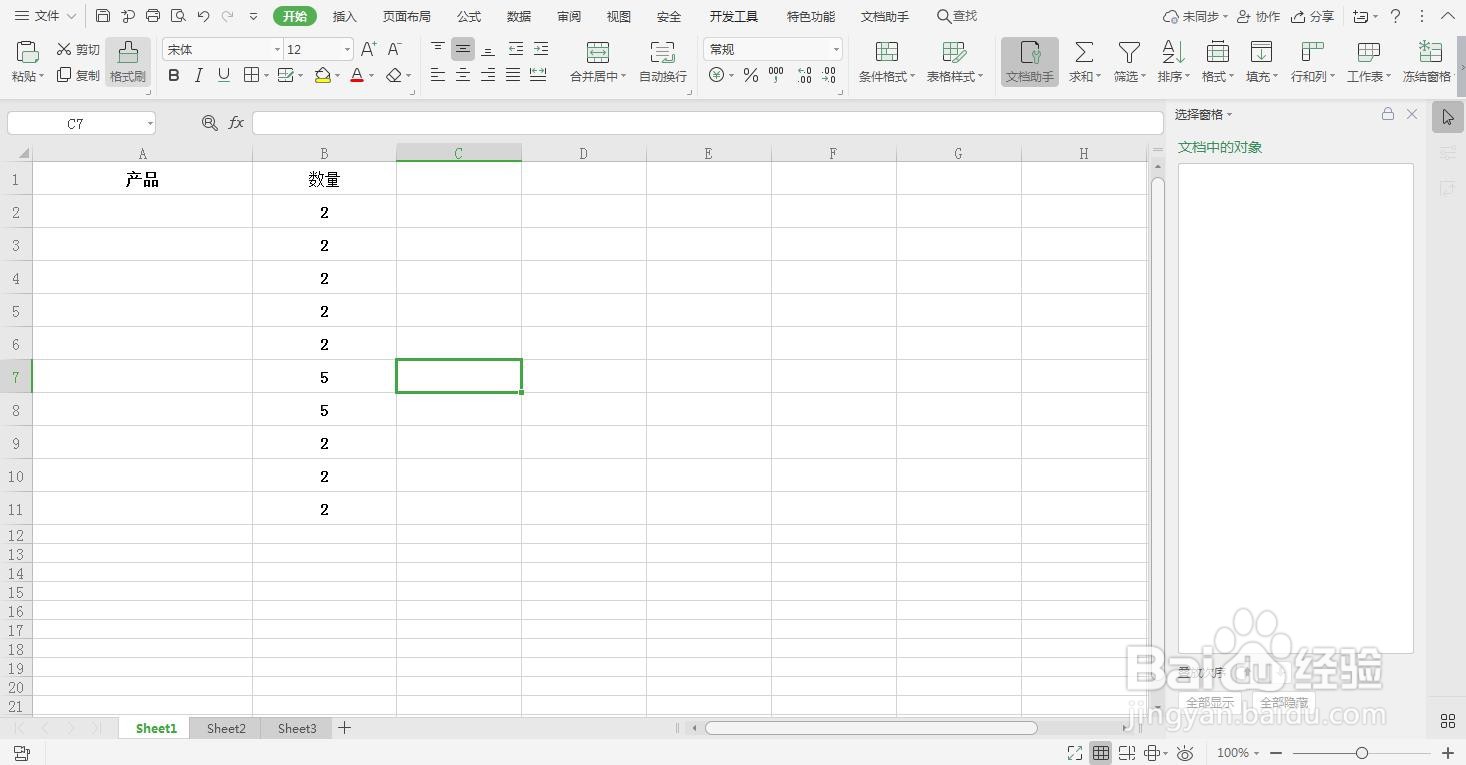Viewport: 1466px width, 765px height.
Task: Click into the formula bar input
Action: (x=707, y=123)
